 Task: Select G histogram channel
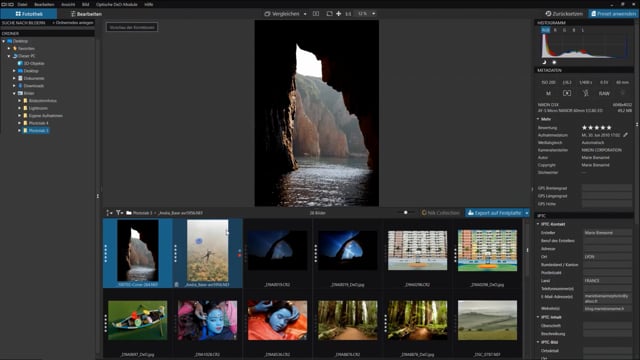point(564,30)
